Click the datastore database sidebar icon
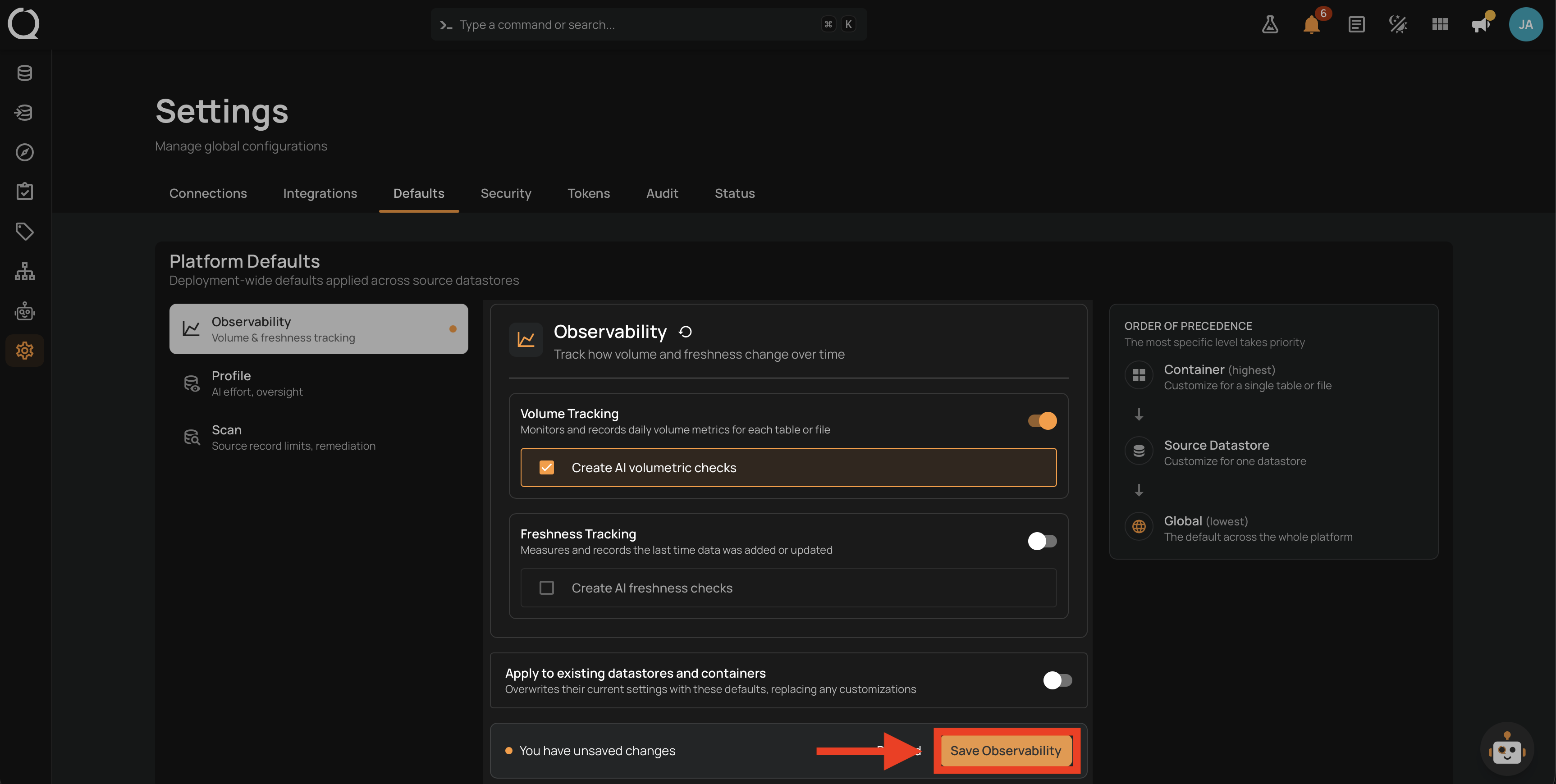 coord(24,73)
